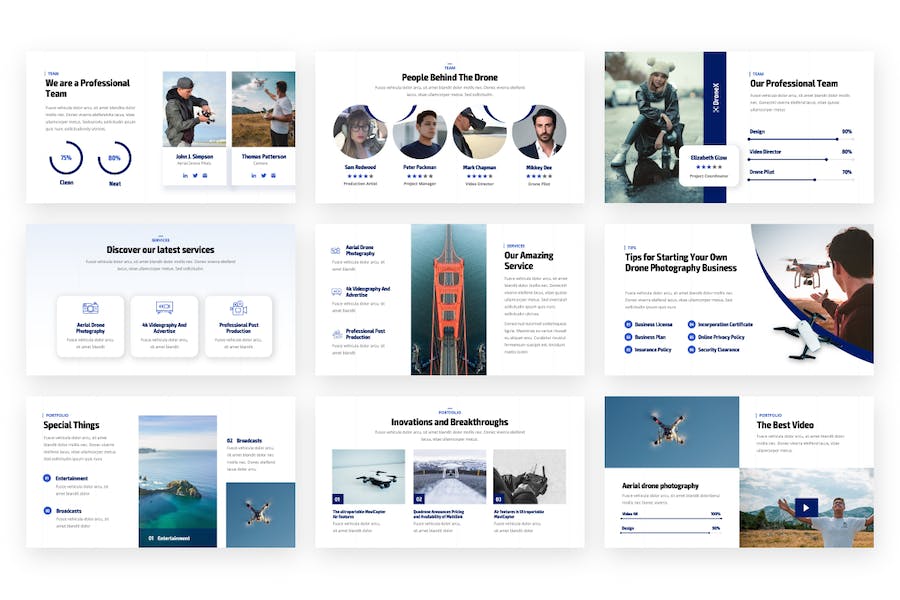Click the Elizabeth Glow name card
The height and width of the screenshot is (600, 900).
coord(708,166)
